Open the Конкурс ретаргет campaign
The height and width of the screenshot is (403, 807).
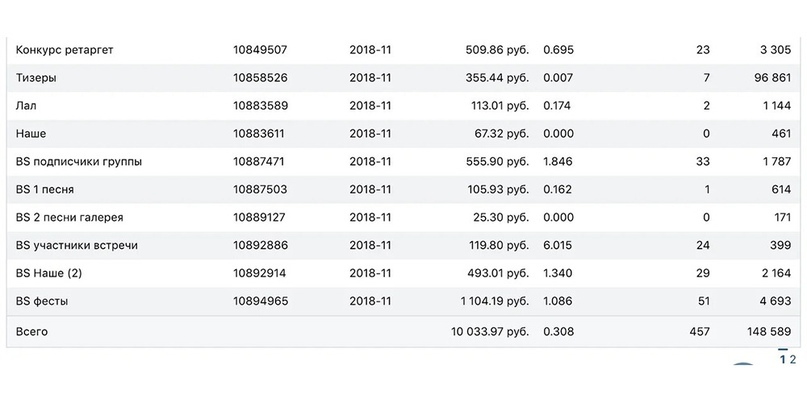[64, 50]
